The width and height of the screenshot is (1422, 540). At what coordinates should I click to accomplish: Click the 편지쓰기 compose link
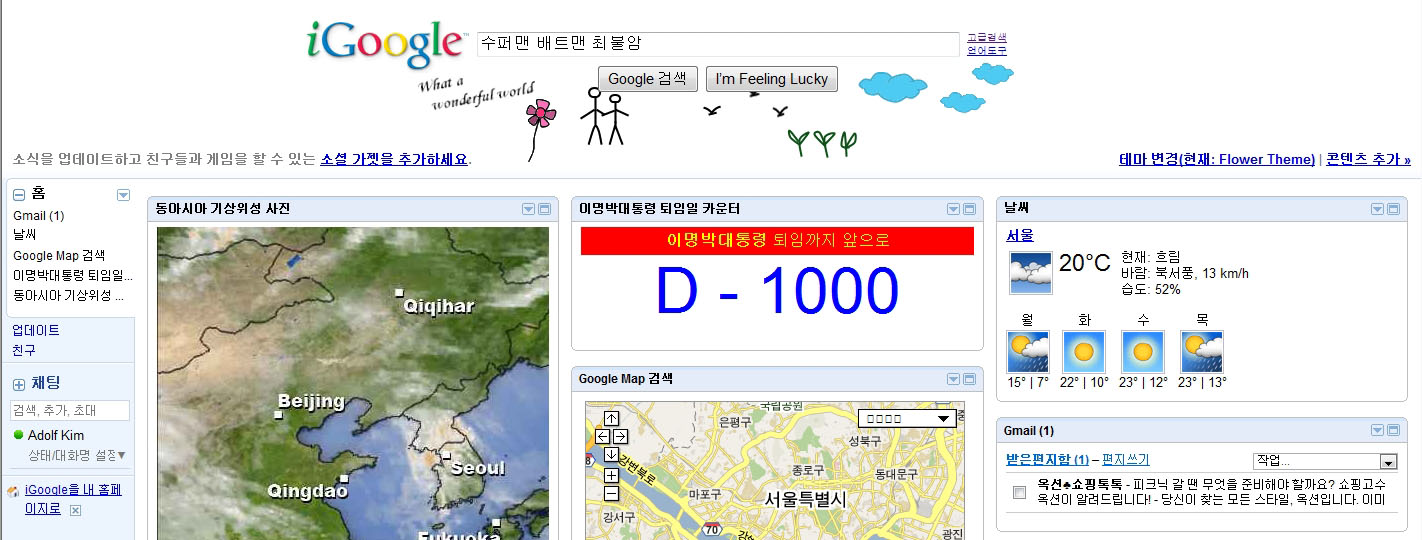1126,459
